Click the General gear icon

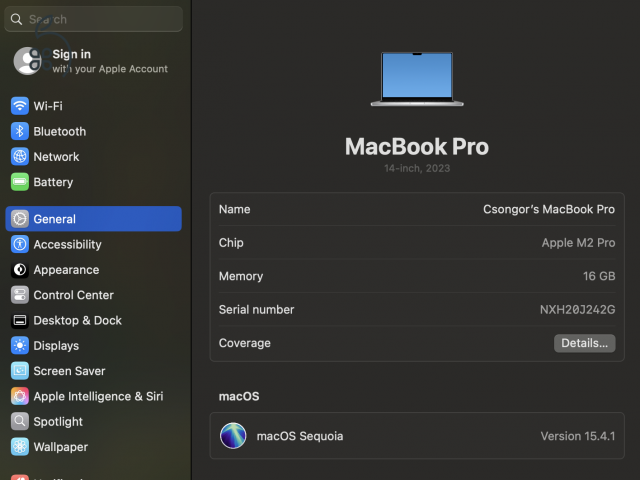click(20, 219)
